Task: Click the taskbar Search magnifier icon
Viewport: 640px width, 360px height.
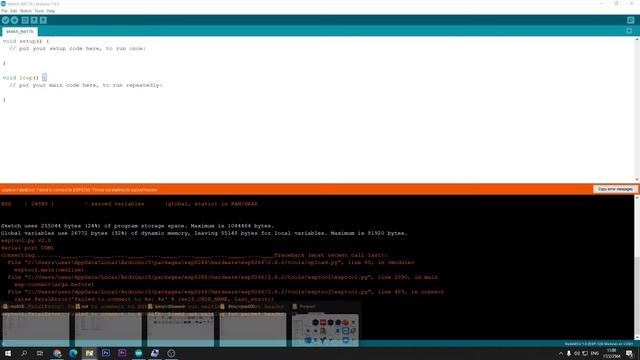Action: (24, 353)
